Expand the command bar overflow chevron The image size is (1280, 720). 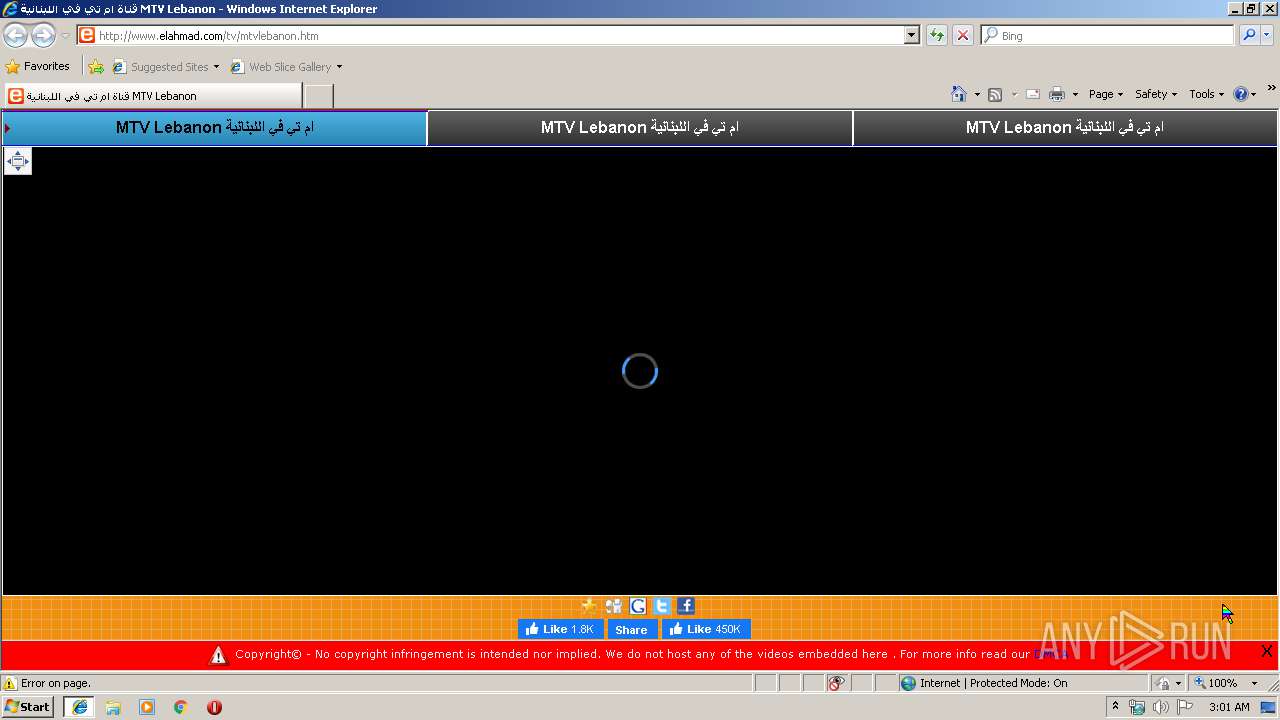[x=1272, y=89]
